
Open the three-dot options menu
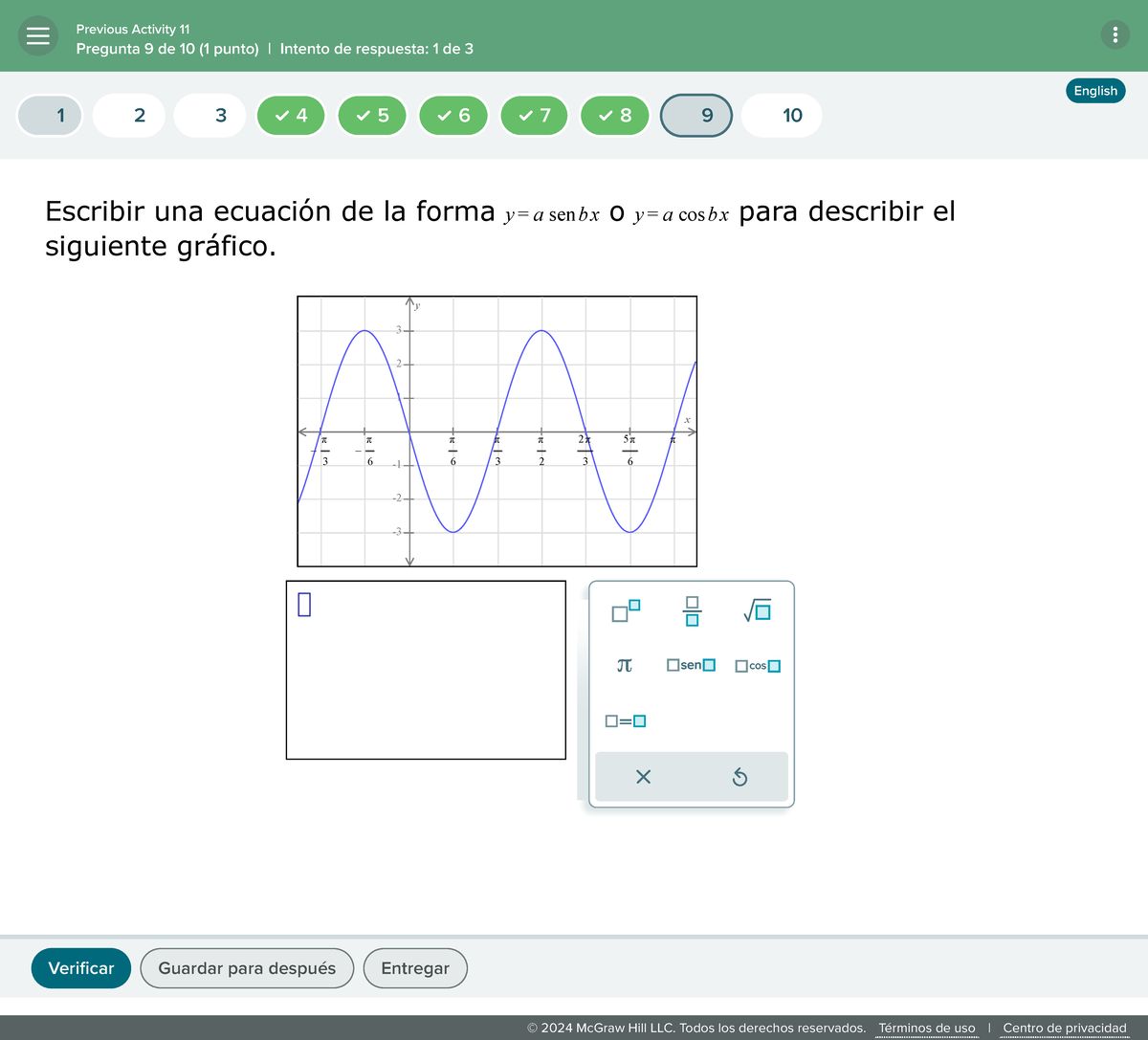(1115, 34)
